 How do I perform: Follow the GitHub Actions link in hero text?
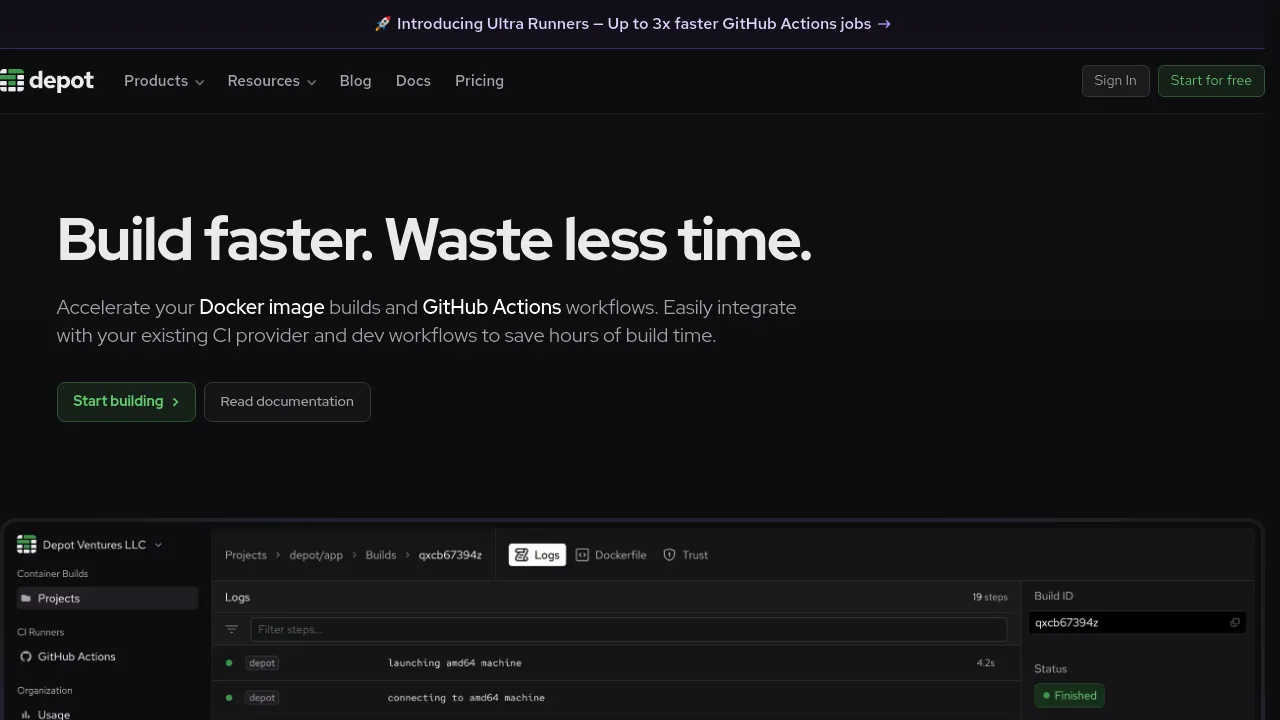click(x=492, y=308)
